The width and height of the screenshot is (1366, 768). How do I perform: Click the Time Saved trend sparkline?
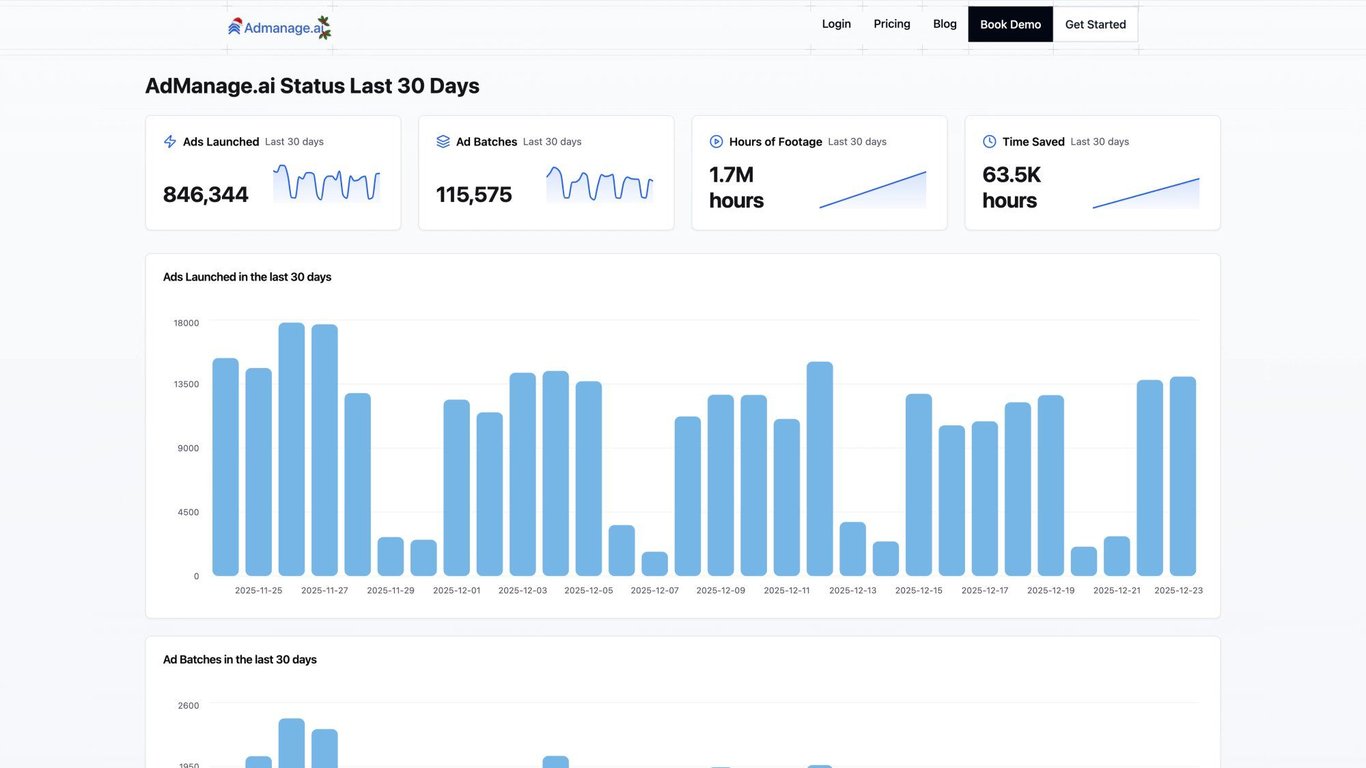pos(1146,193)
